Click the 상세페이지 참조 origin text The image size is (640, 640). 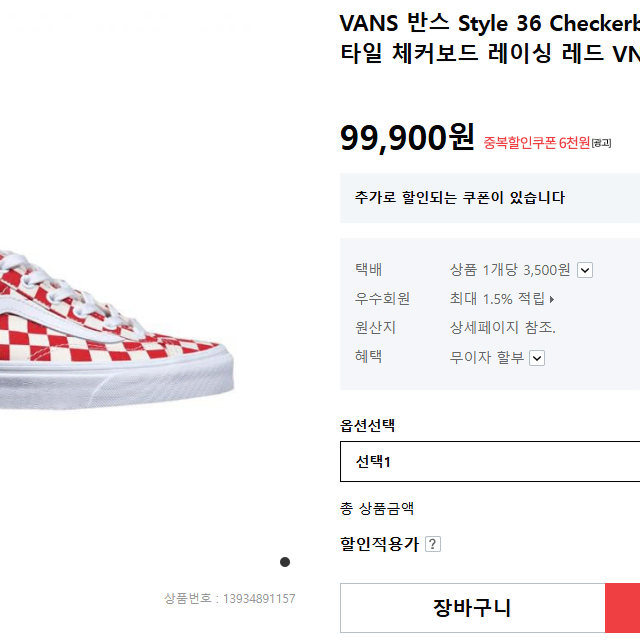(502, 327)
